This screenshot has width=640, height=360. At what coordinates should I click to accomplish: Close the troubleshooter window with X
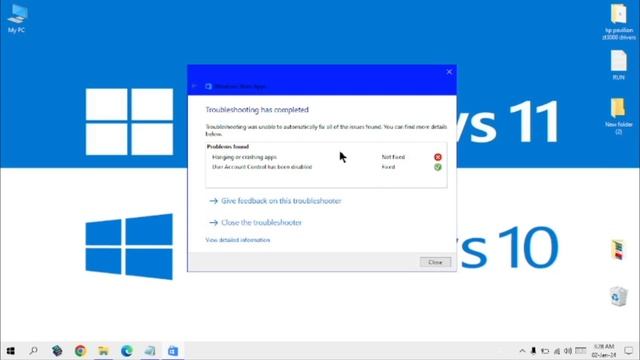tap(449, 72)
